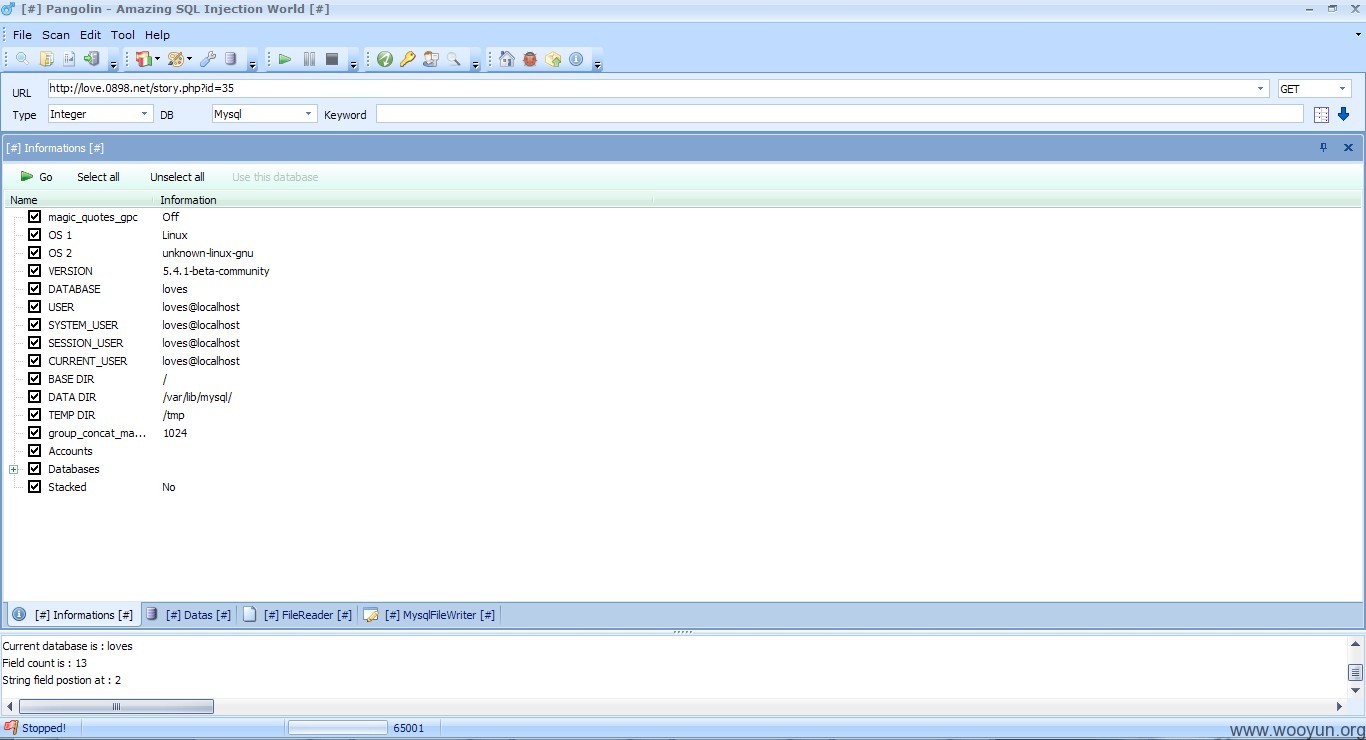The width and height of the screenshot is (1366, 740).
Task: Open the DB Mysql dropdown
Action: [308, 114]
